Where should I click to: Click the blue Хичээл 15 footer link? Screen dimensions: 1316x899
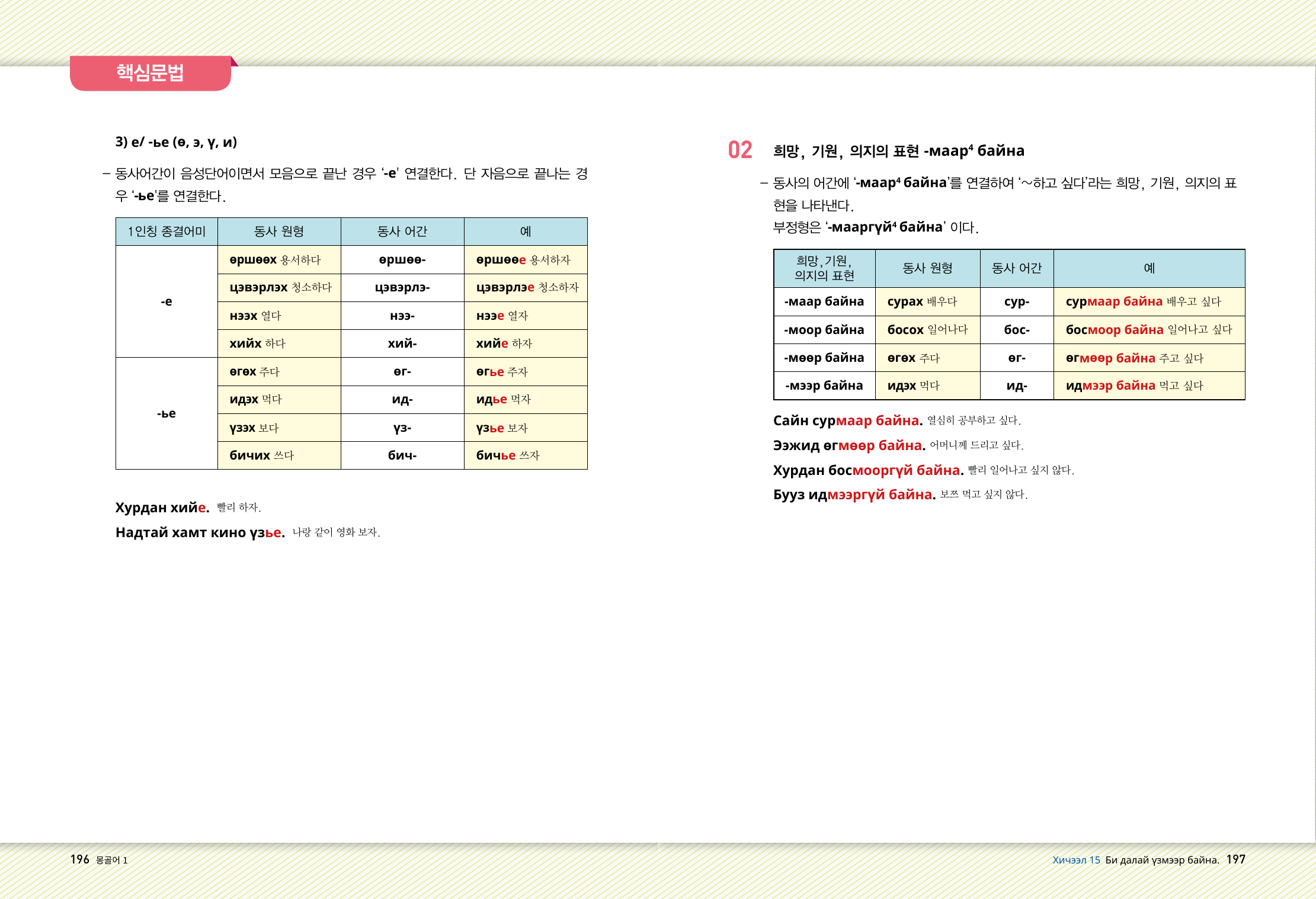(x=1075, y=860)
